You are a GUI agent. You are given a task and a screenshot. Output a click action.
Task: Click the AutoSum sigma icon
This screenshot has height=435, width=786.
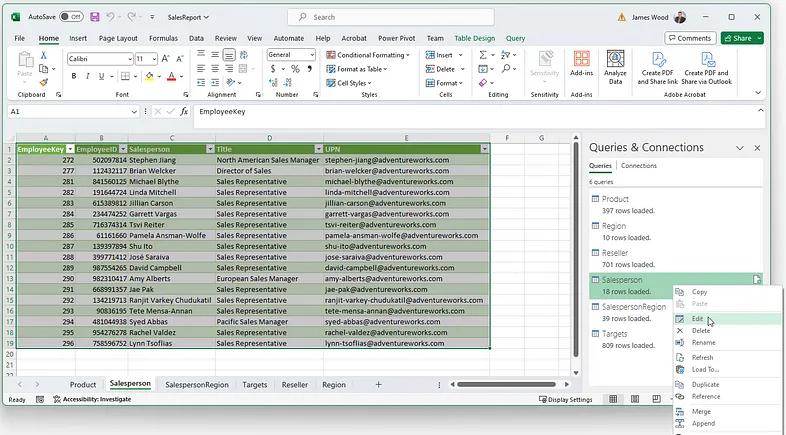coord(483,55)
